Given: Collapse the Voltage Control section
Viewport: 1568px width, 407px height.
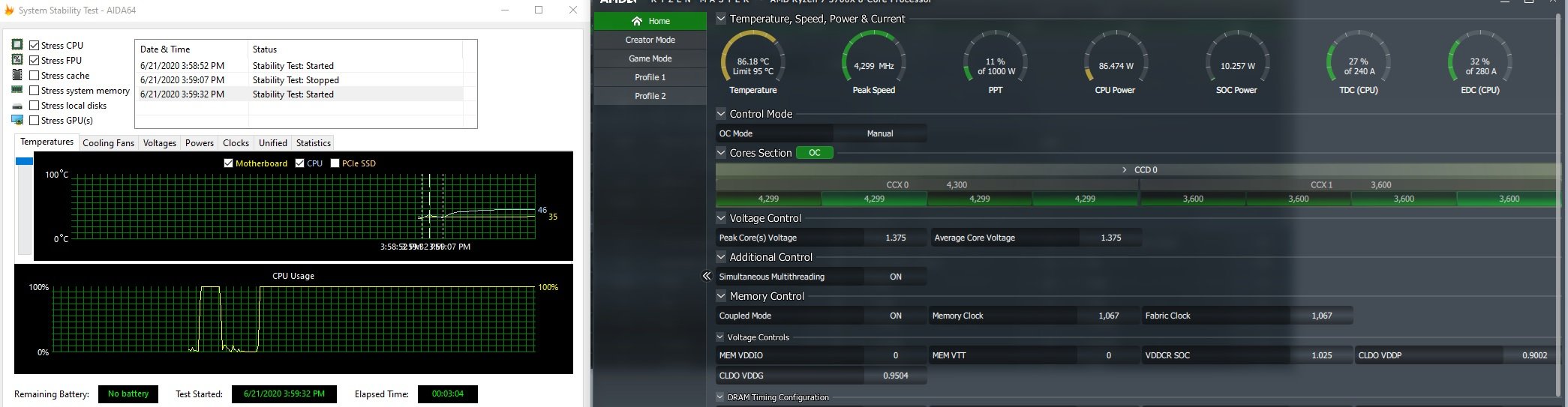Looking at the screenshot, I should pos(721,218).
